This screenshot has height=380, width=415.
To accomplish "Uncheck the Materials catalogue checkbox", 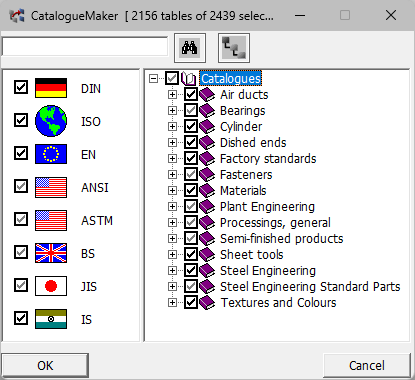I will [191, 191].
